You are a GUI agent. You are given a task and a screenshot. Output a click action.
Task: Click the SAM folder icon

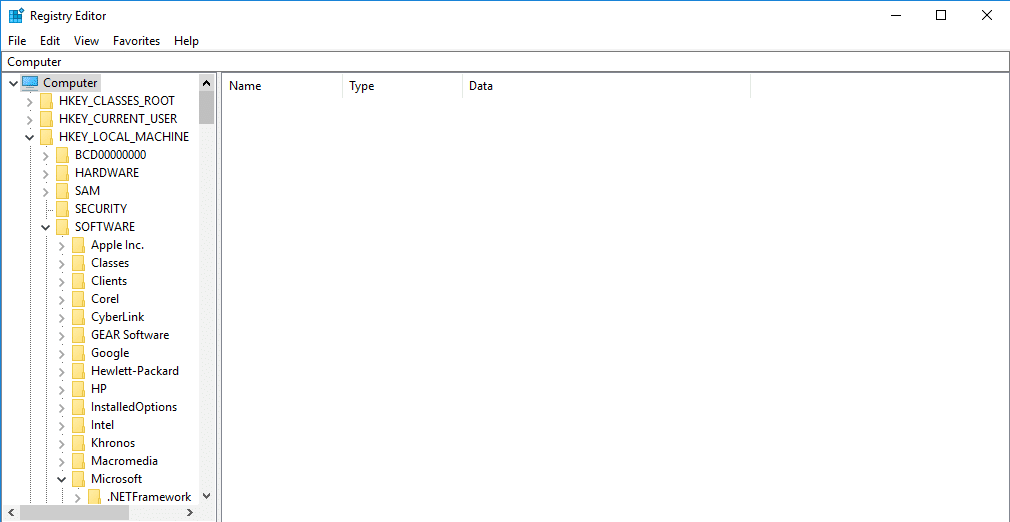point(62,191)
